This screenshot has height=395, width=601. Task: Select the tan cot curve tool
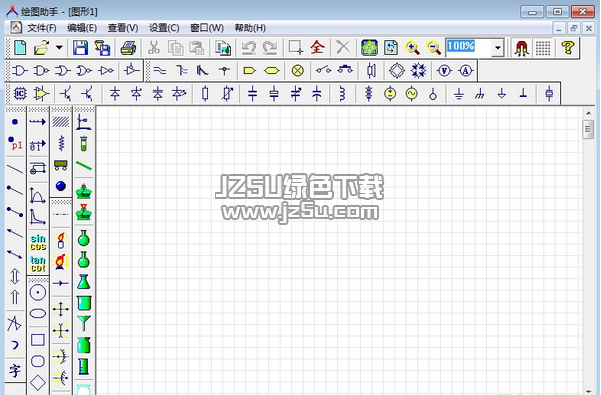[x=38, y=264]
